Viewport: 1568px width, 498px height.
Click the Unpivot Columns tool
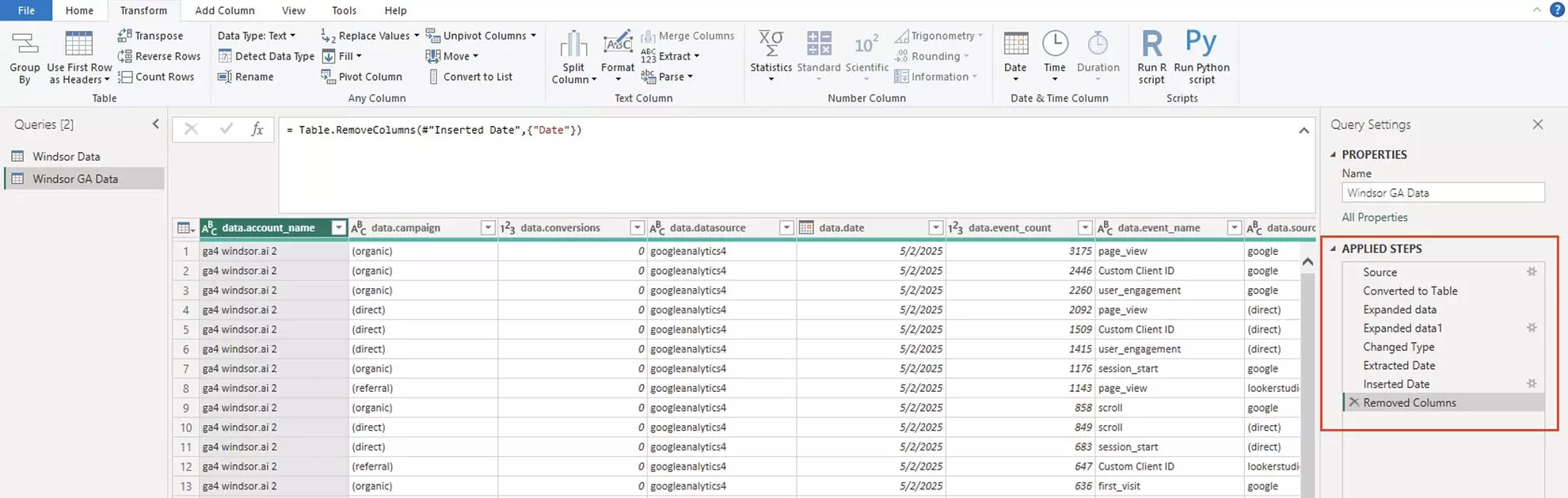coord(481,36)
